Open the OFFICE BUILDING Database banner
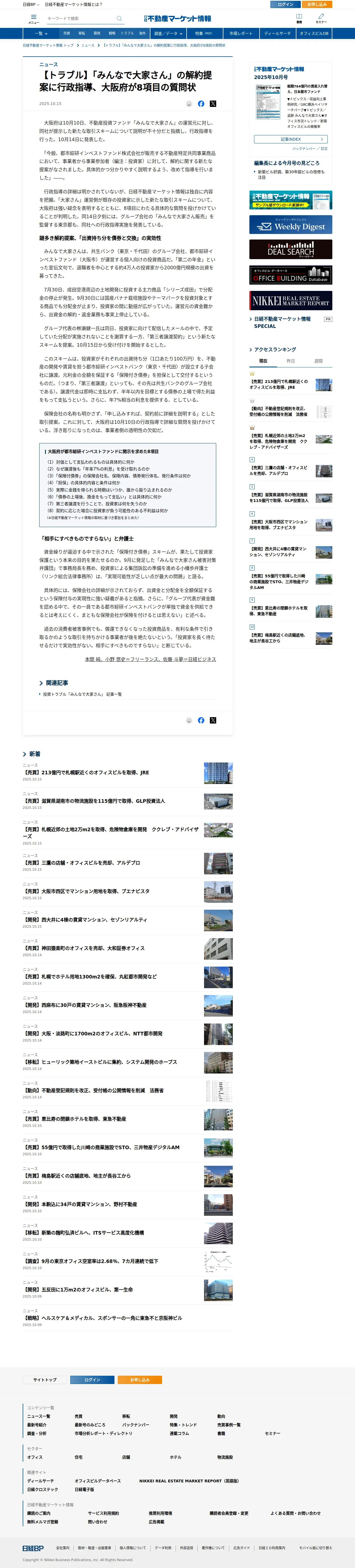The height and width of the screenshot is (1568, 355). coord(291,275)
